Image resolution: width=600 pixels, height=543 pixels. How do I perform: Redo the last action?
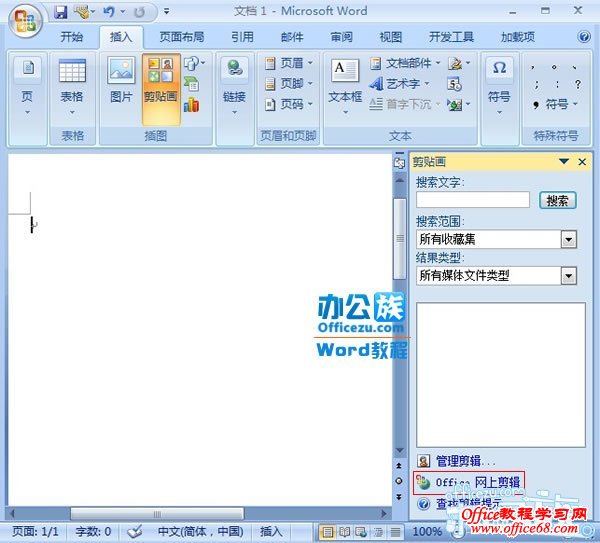[x=140, y=12]
